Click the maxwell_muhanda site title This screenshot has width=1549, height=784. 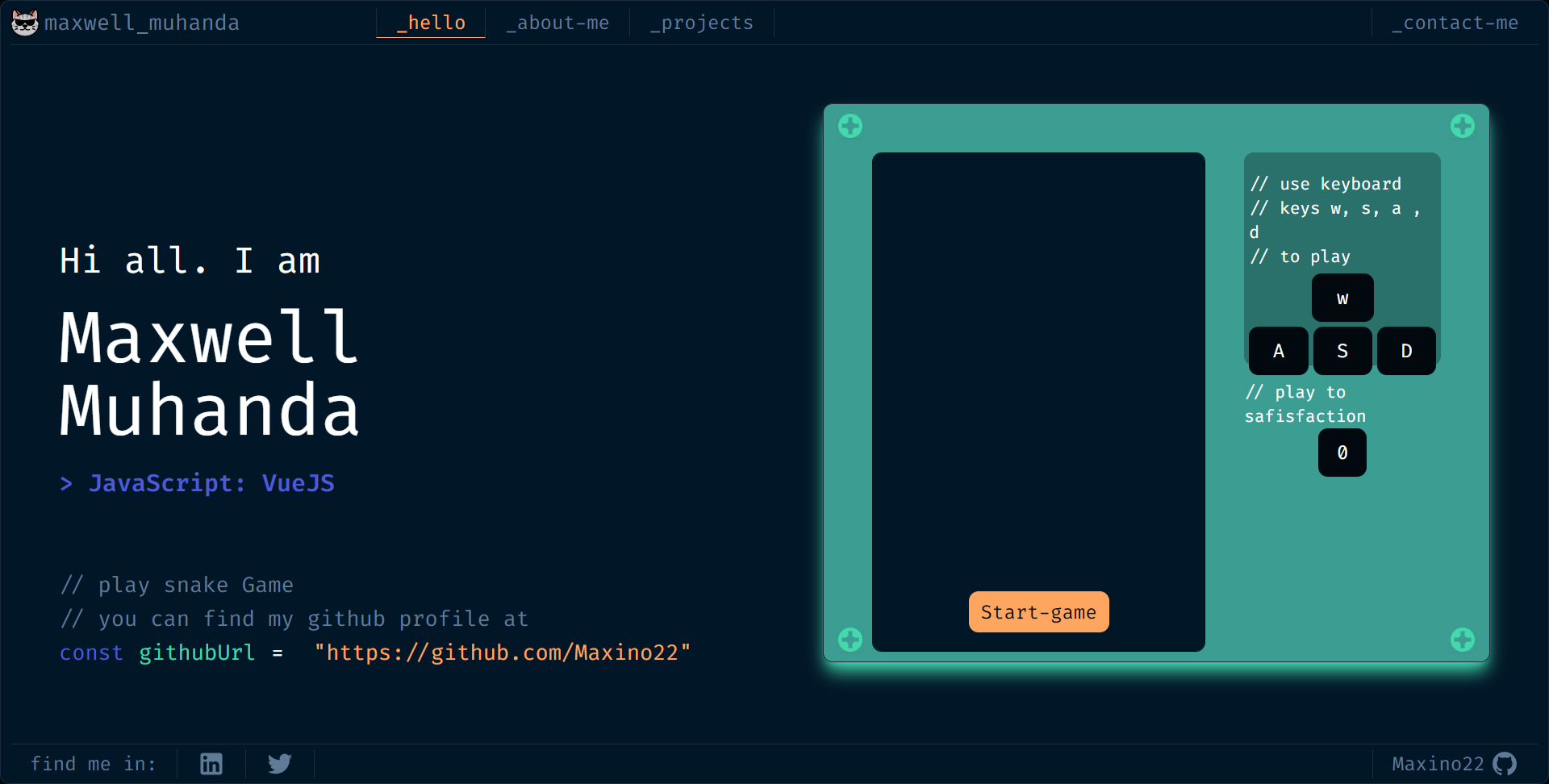coord(142,23)
